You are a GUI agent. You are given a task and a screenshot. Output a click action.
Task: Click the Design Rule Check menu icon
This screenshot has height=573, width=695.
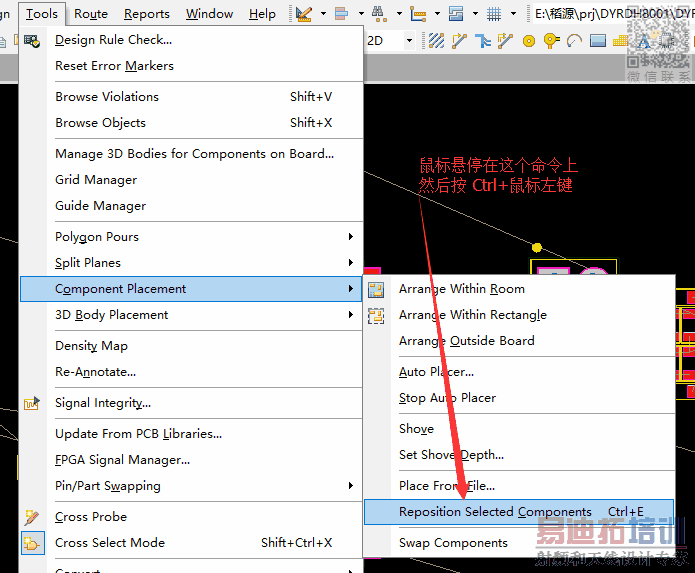pyautogui.click(x=32, y=41)
